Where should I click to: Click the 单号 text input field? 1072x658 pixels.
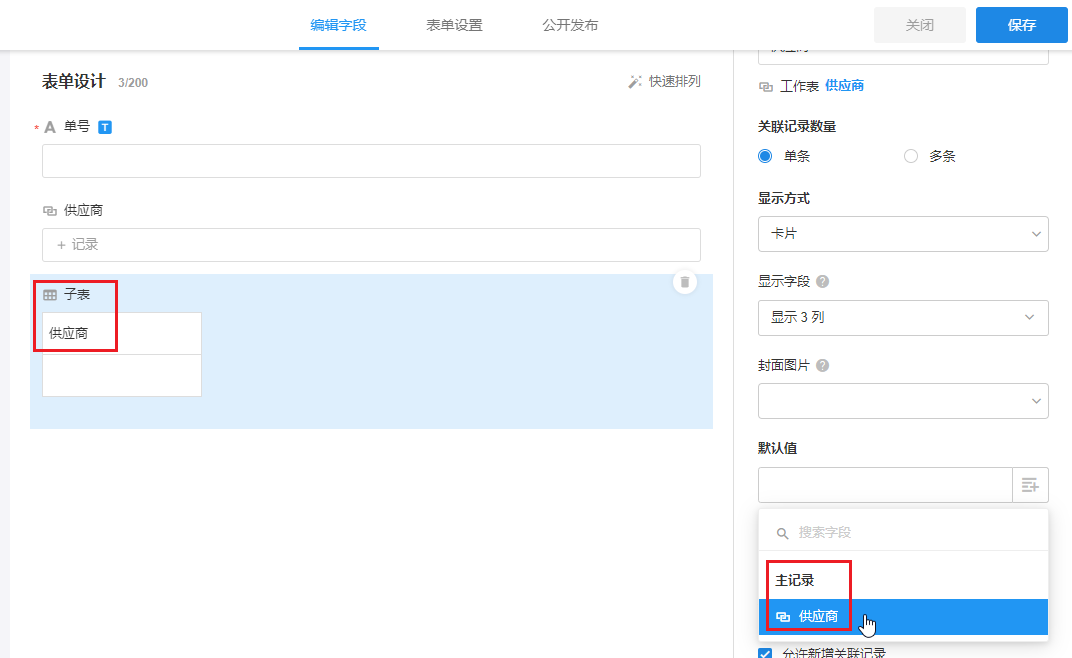[371, 161]
